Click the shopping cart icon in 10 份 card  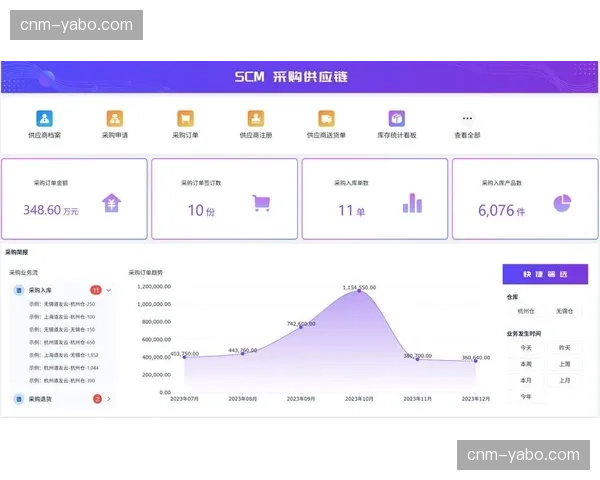[262, 203]
